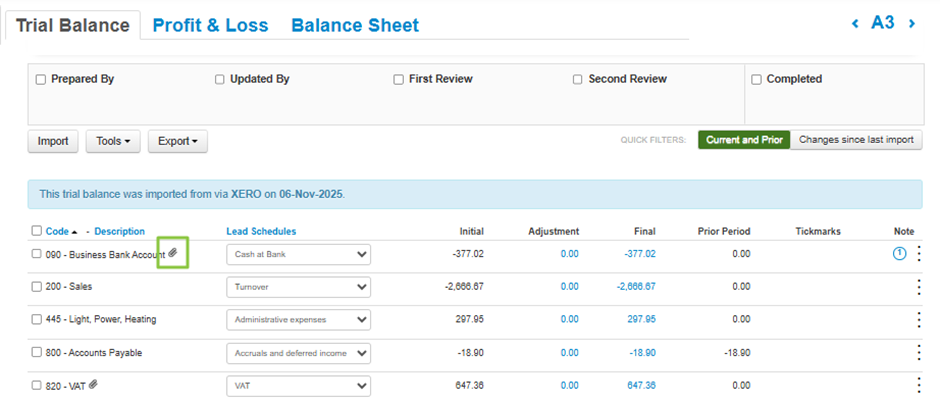
Task: Open three-dot menu for Light, Power, Heating row
Action: click(x=918, y=320)
